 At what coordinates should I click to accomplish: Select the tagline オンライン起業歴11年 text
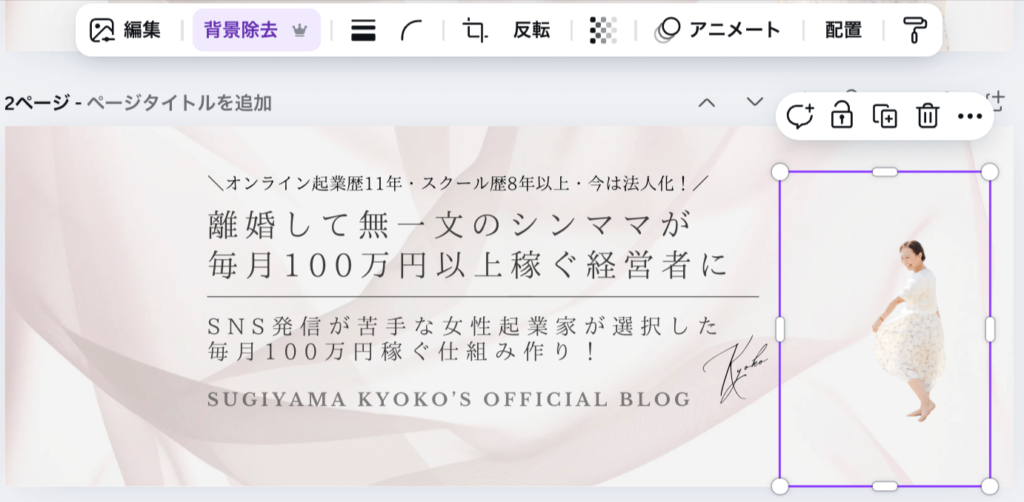coord(460,185)
